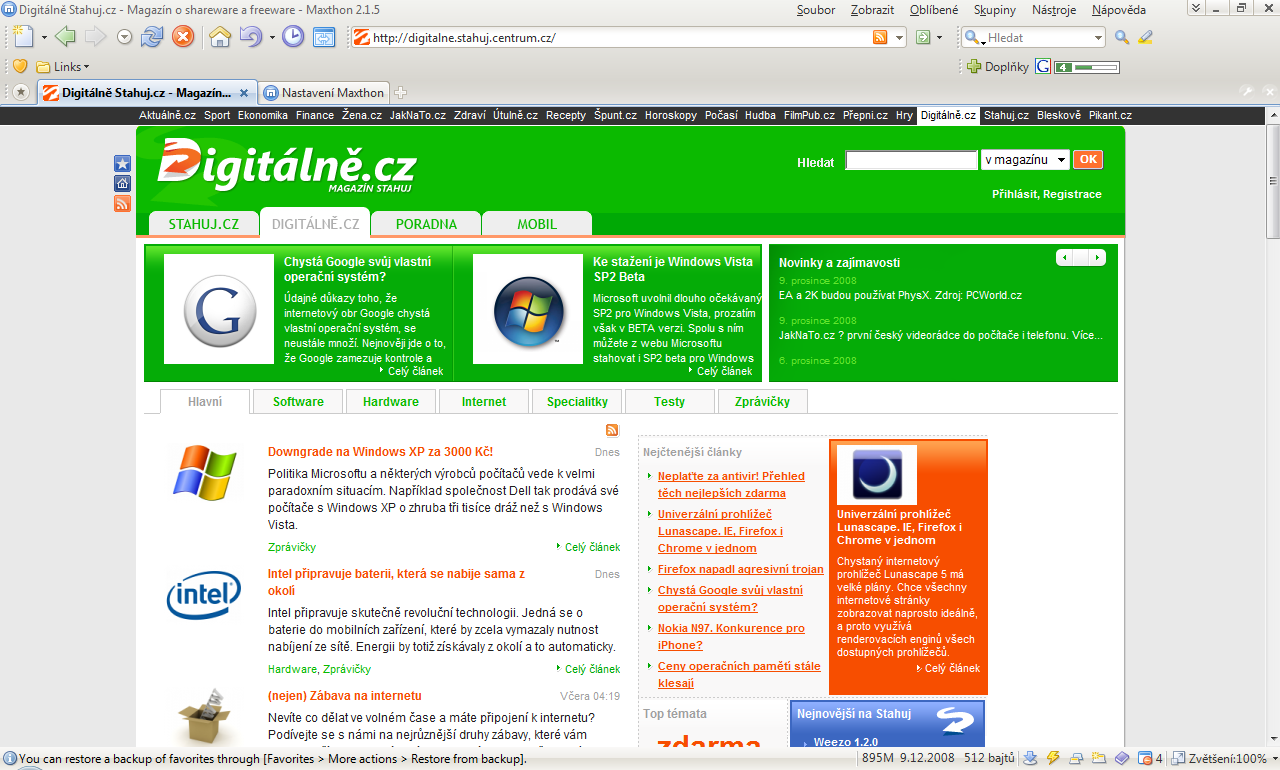Switch to the Nastavení Maxthon tab
The height and width of the screenshot is (770, 1280).
click(324, 92)
